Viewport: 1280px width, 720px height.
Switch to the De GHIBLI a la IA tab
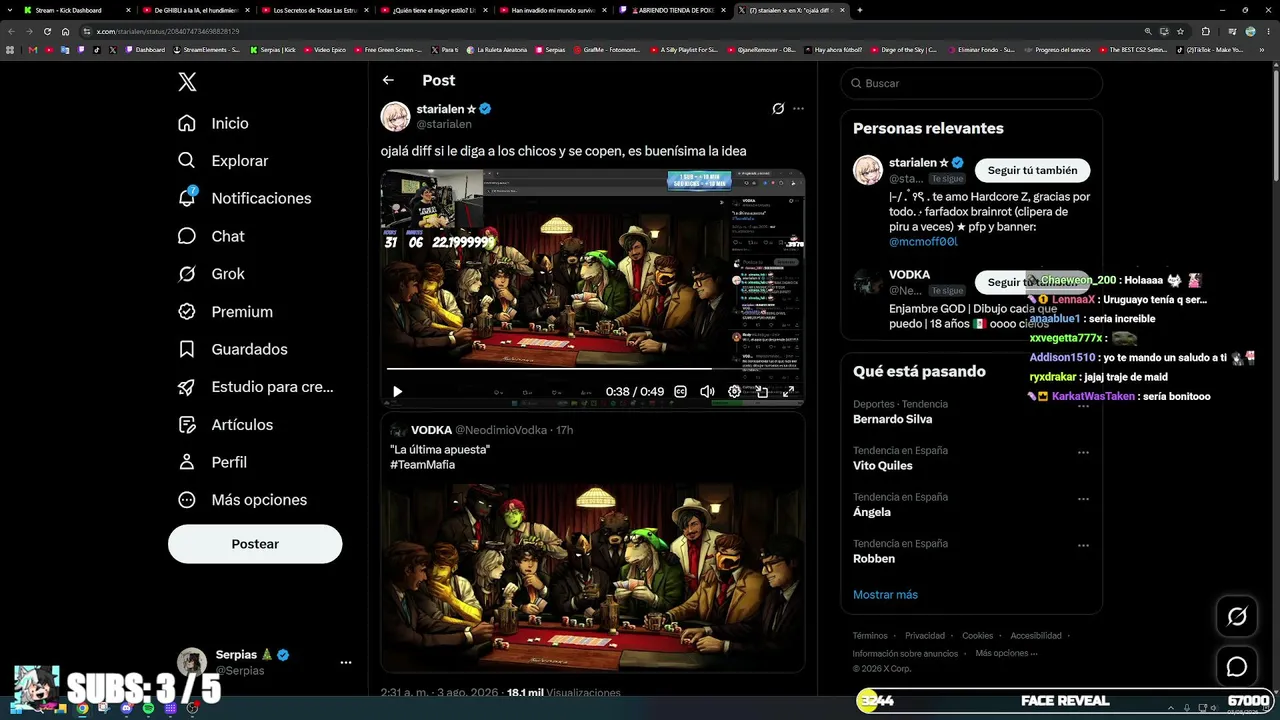coord(195,10)
